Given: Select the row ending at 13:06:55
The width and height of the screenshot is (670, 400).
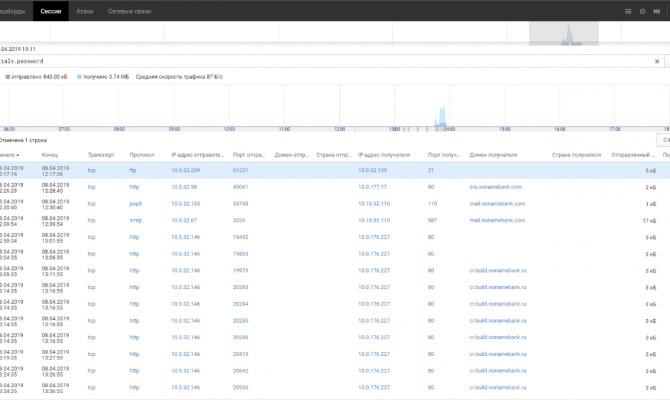Looking at the screenshot, I should (x=335, y=254).
